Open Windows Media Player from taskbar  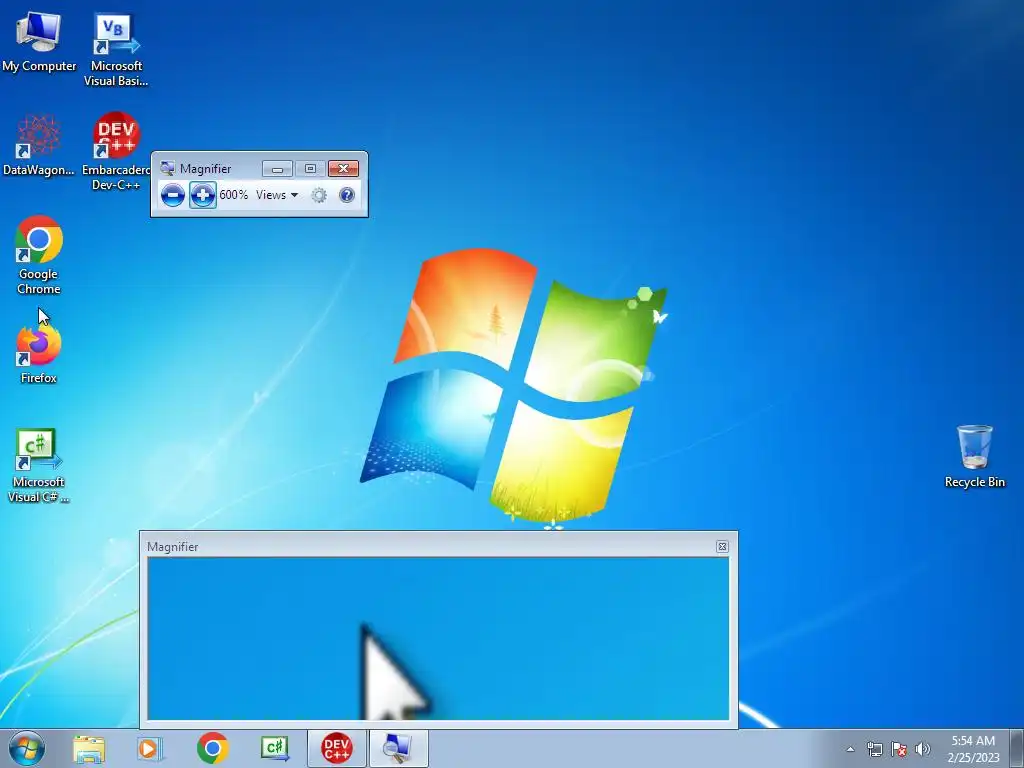(x=150, y=749)
